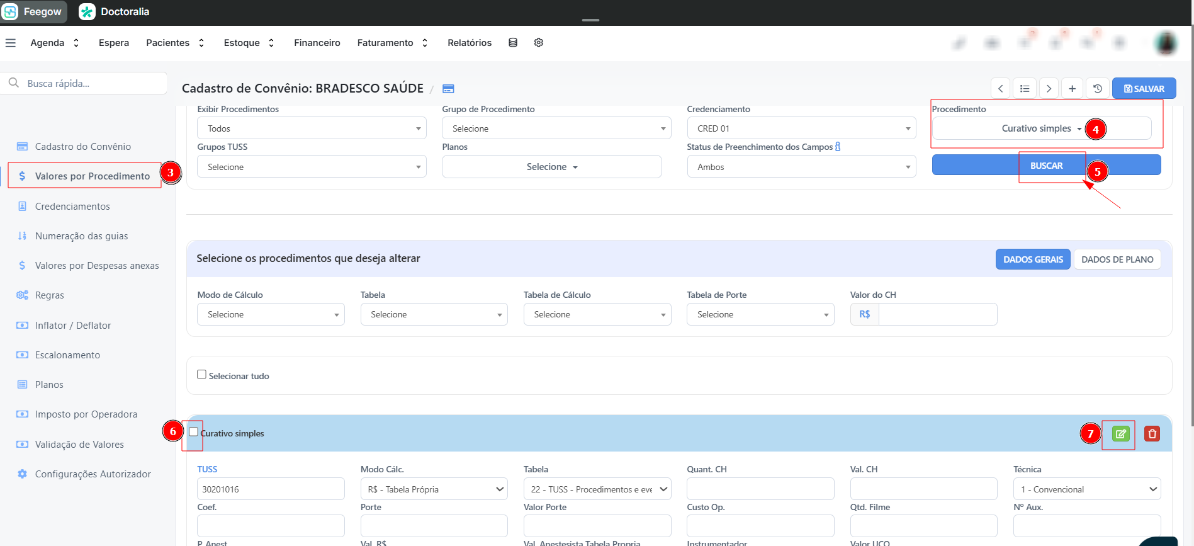Image resolution: width=1194 pixels, height=546 pixels.
Task: Open Modo de Cálculo dropdown
Action: click(x=270, y=315)
